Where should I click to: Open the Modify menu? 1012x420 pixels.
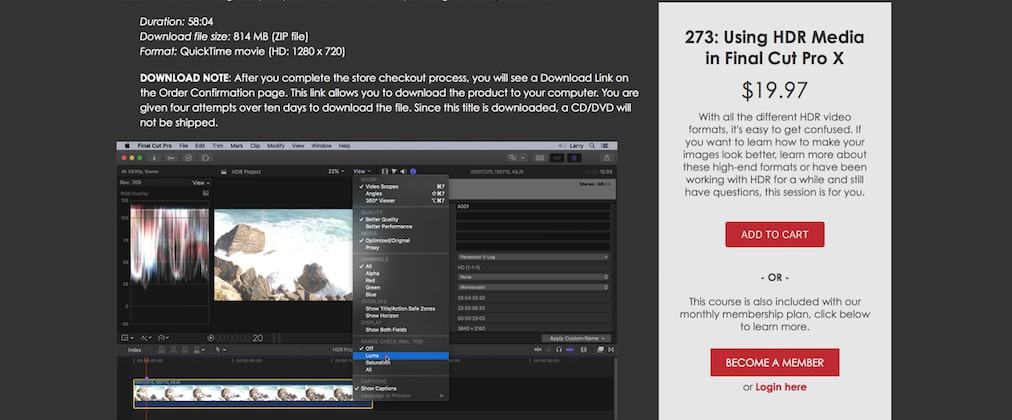point(276,146)
